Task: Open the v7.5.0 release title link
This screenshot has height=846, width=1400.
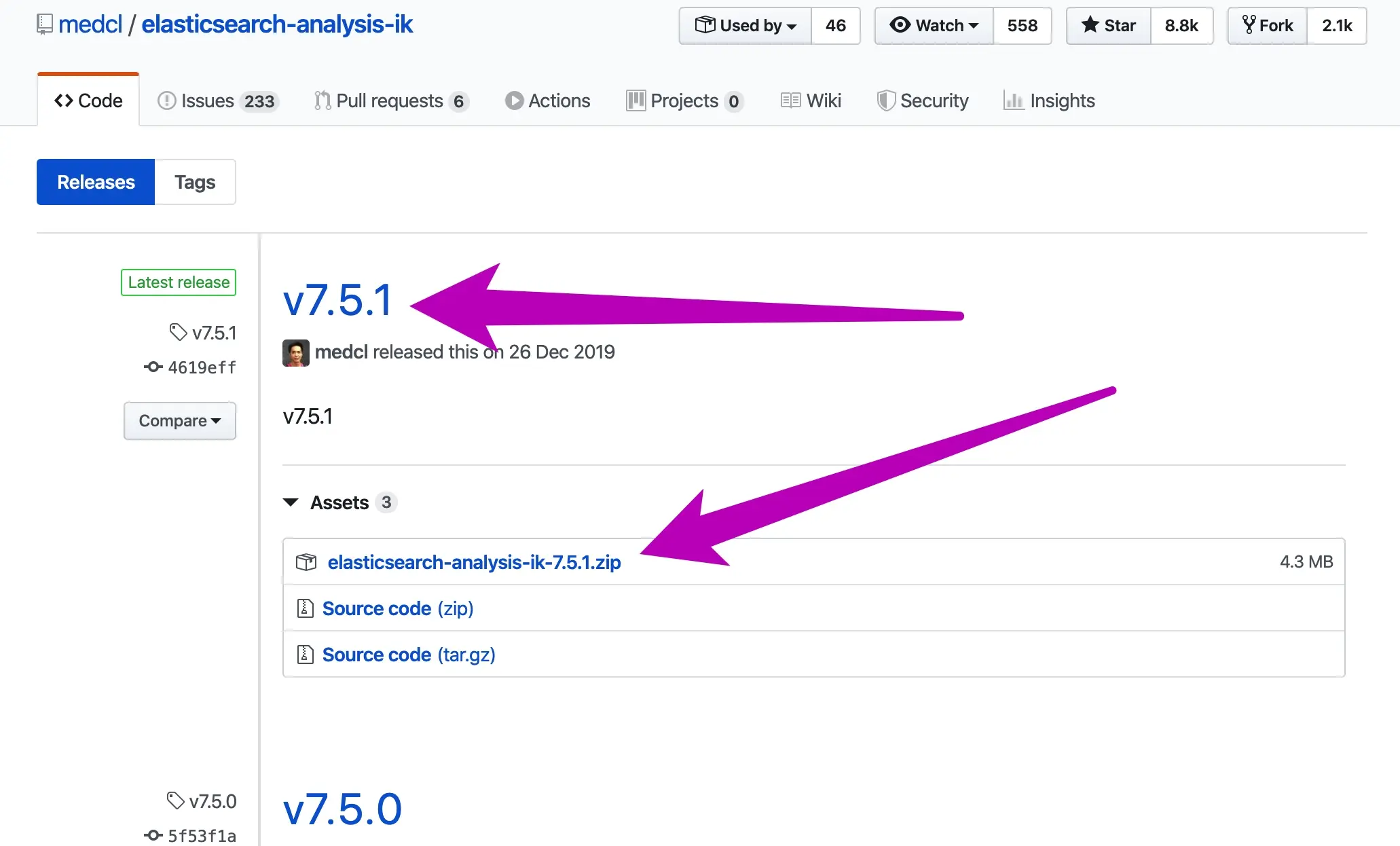Action: pos(342,809)
